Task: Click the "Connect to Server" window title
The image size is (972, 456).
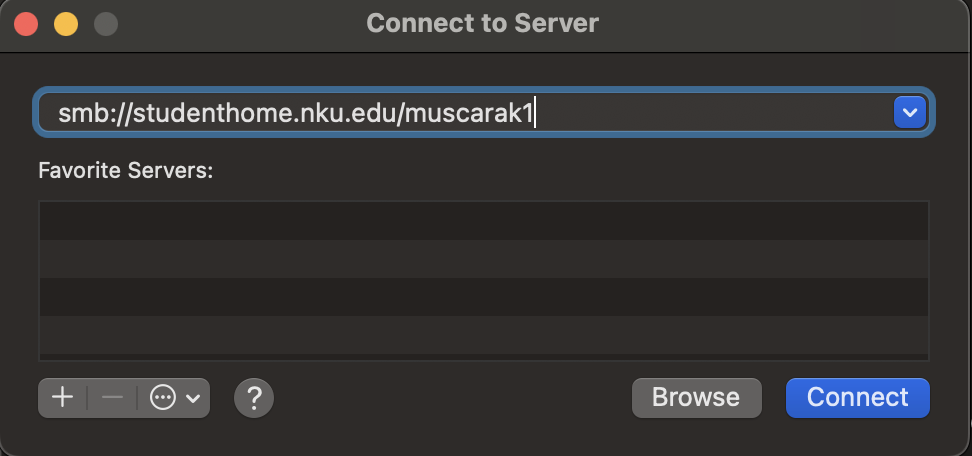Action: 483,23
